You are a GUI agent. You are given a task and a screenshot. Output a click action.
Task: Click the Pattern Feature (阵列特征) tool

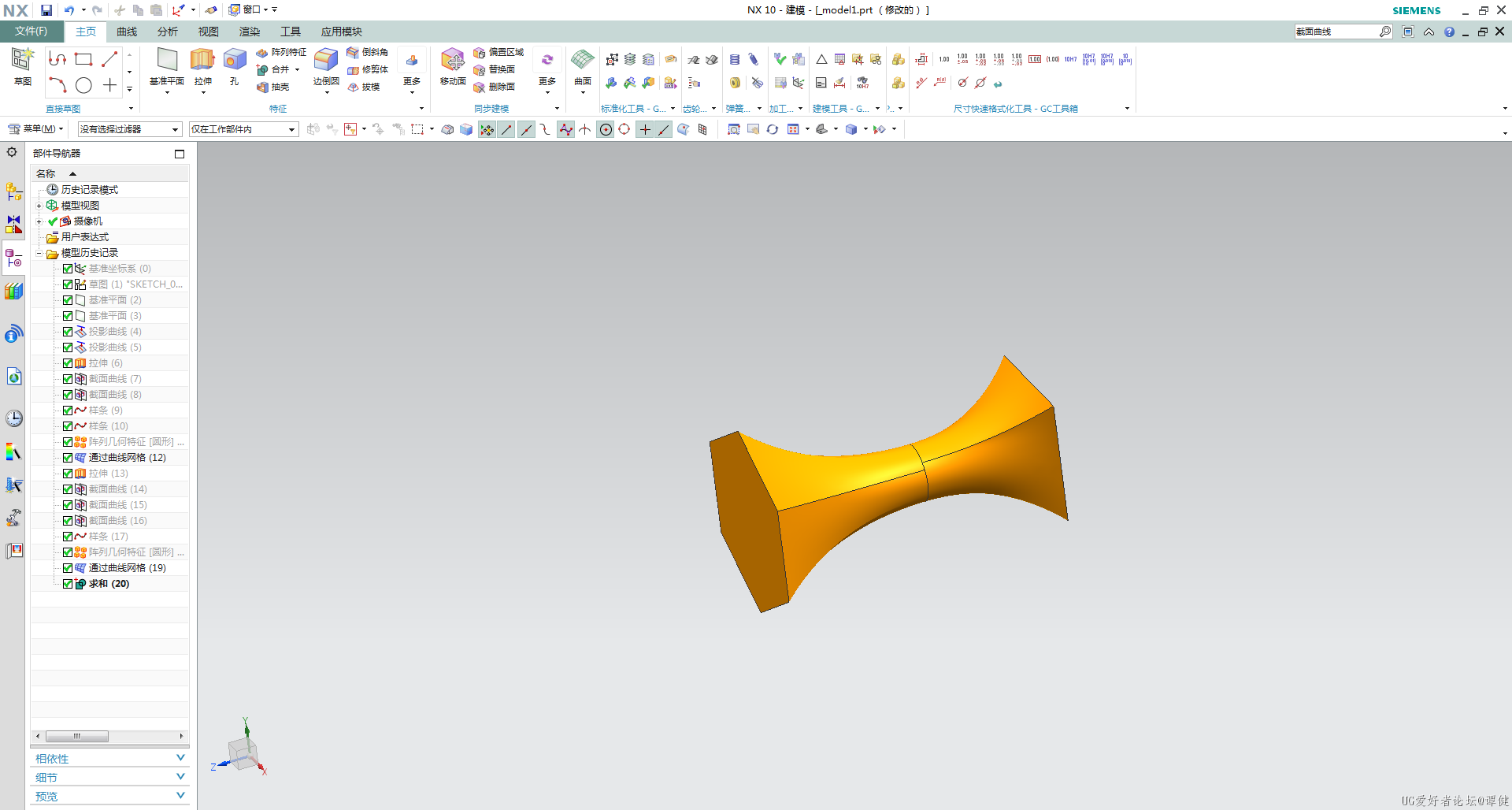tap(281, 52)
